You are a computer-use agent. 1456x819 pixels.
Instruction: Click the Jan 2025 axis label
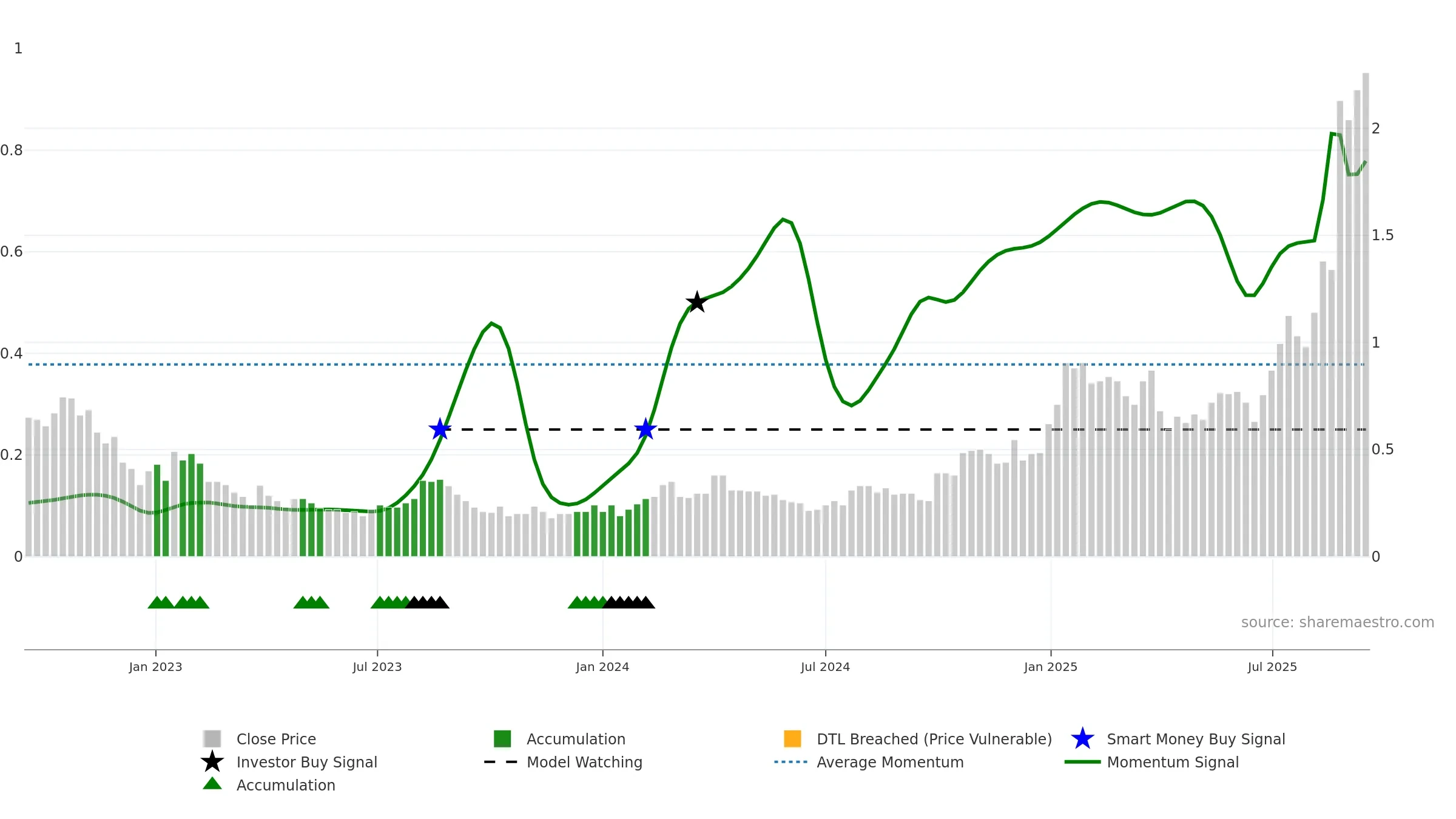point(1051,667)
